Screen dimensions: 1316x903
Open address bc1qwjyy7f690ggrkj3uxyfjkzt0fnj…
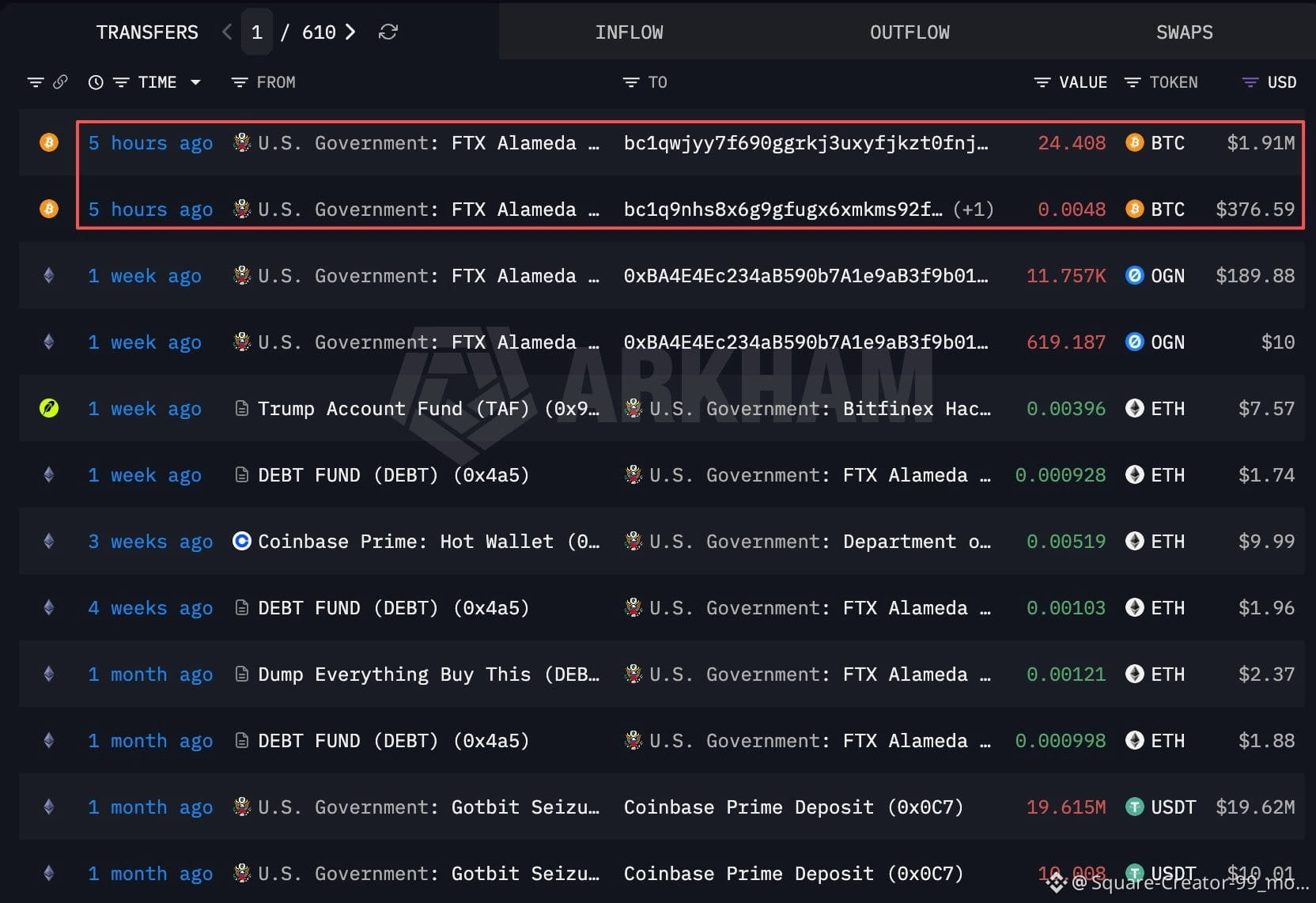click(806, 143)
